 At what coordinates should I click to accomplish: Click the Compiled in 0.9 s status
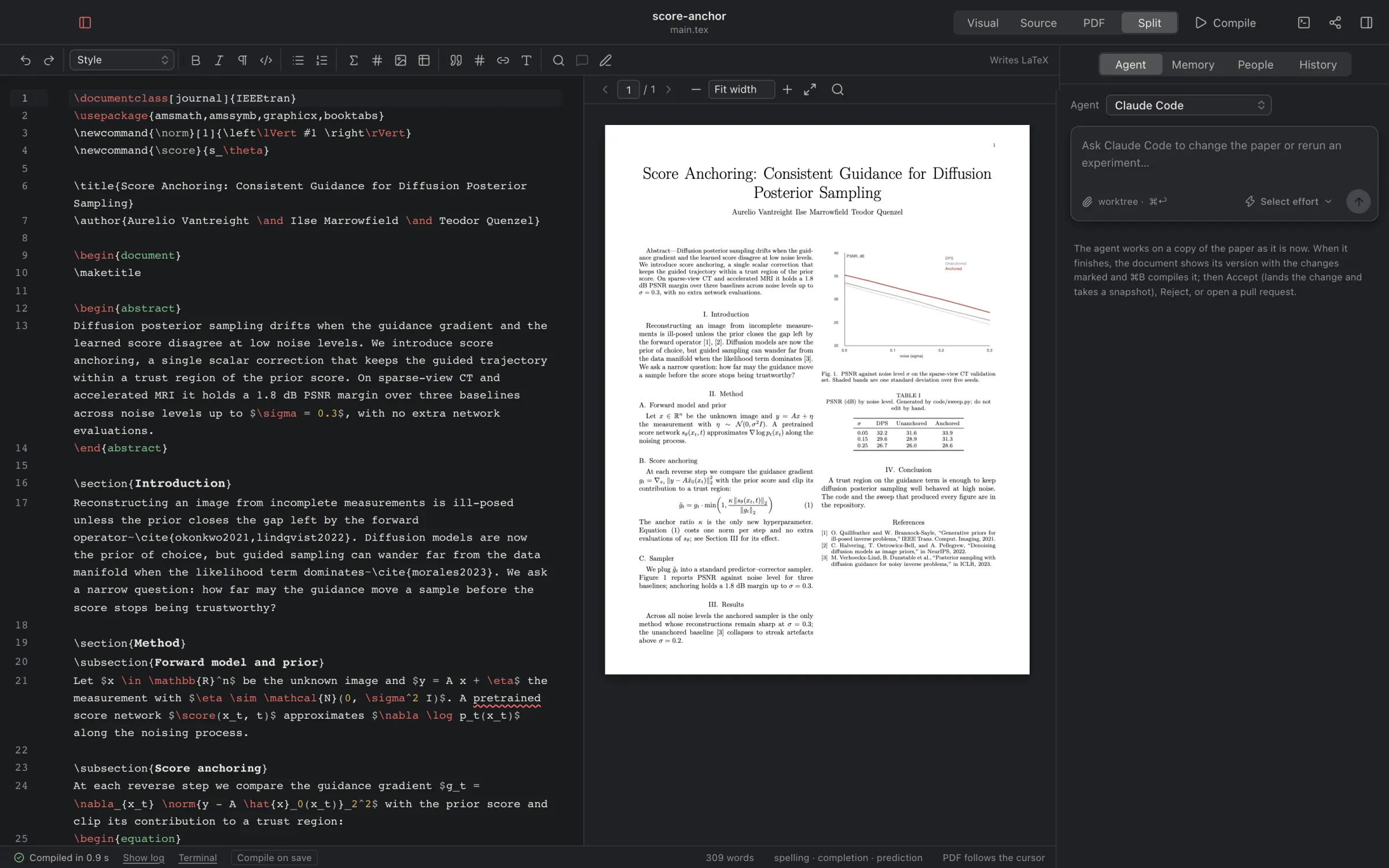[x=61, y=858]
